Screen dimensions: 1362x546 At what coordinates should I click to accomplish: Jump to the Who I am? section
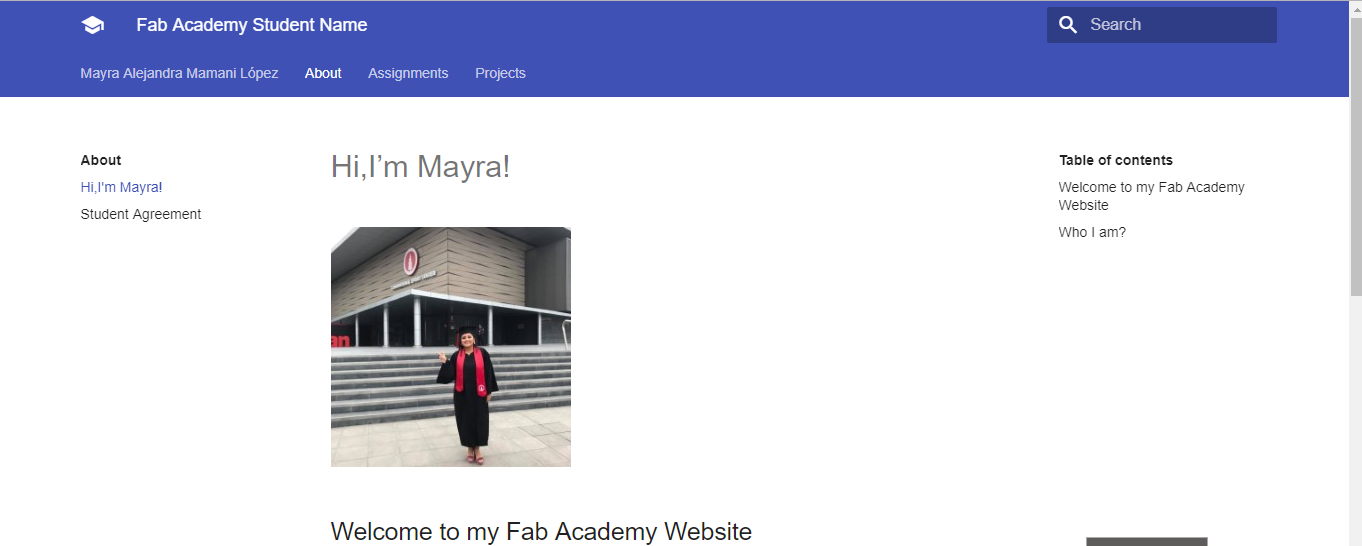(x=1092, y=232)
